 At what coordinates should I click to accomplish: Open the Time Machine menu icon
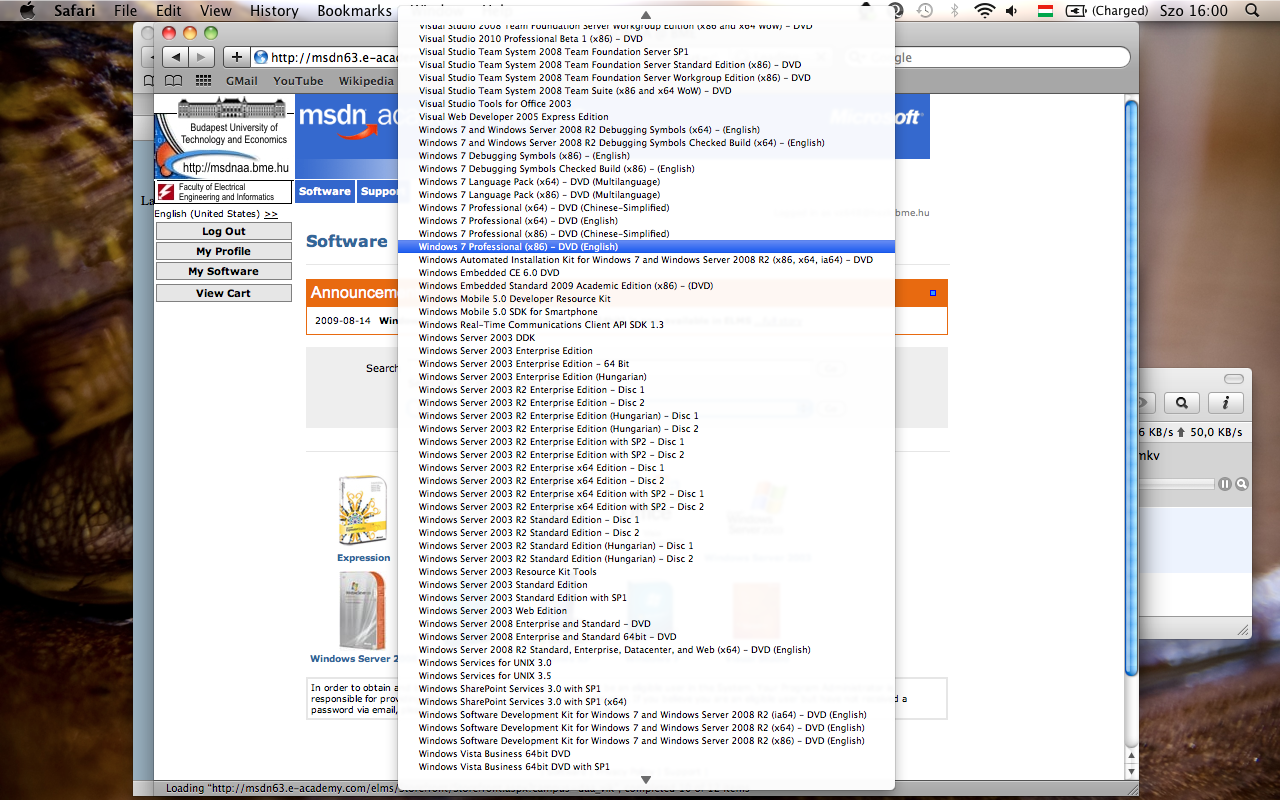point(926,11)
